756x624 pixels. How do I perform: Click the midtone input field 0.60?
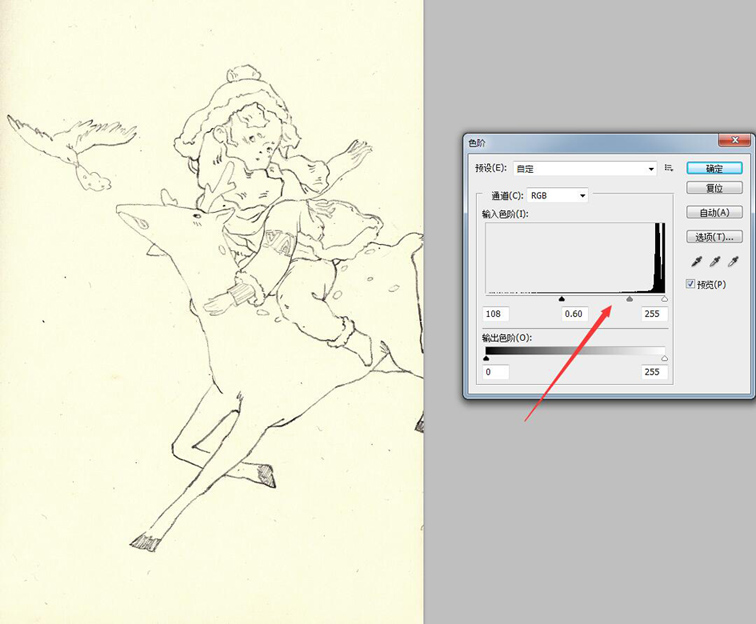(x=575, y=314)
